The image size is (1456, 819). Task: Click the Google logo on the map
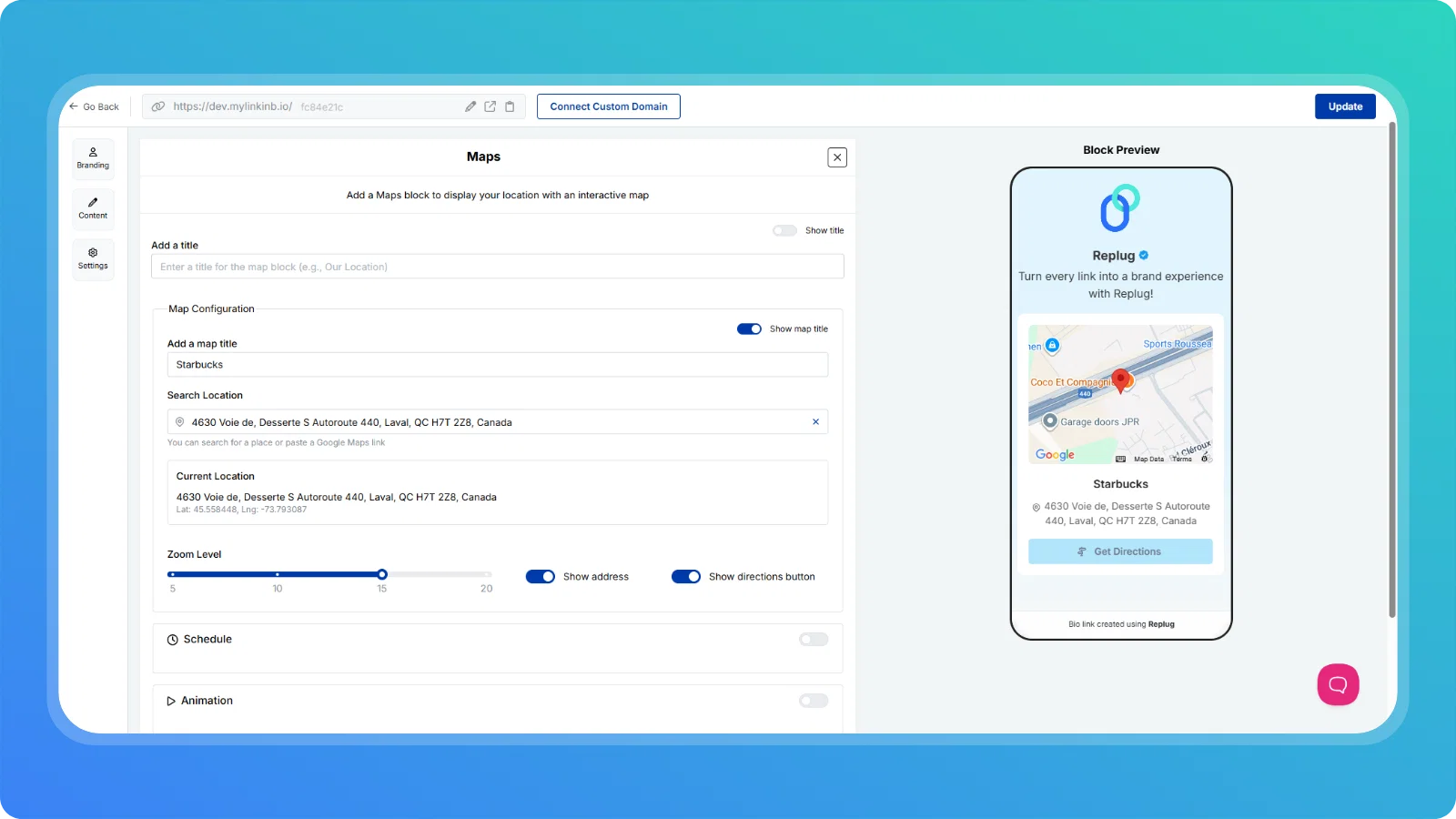point(1055,454)
